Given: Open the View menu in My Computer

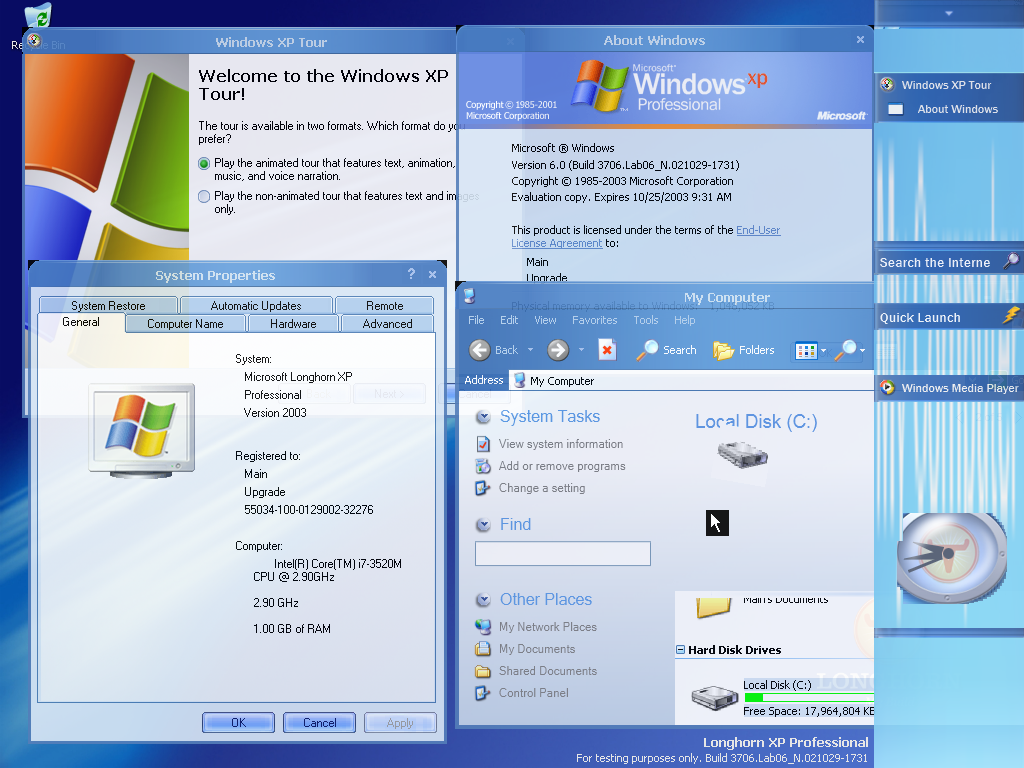Looking at the screenshot, I should click(545, 320).
